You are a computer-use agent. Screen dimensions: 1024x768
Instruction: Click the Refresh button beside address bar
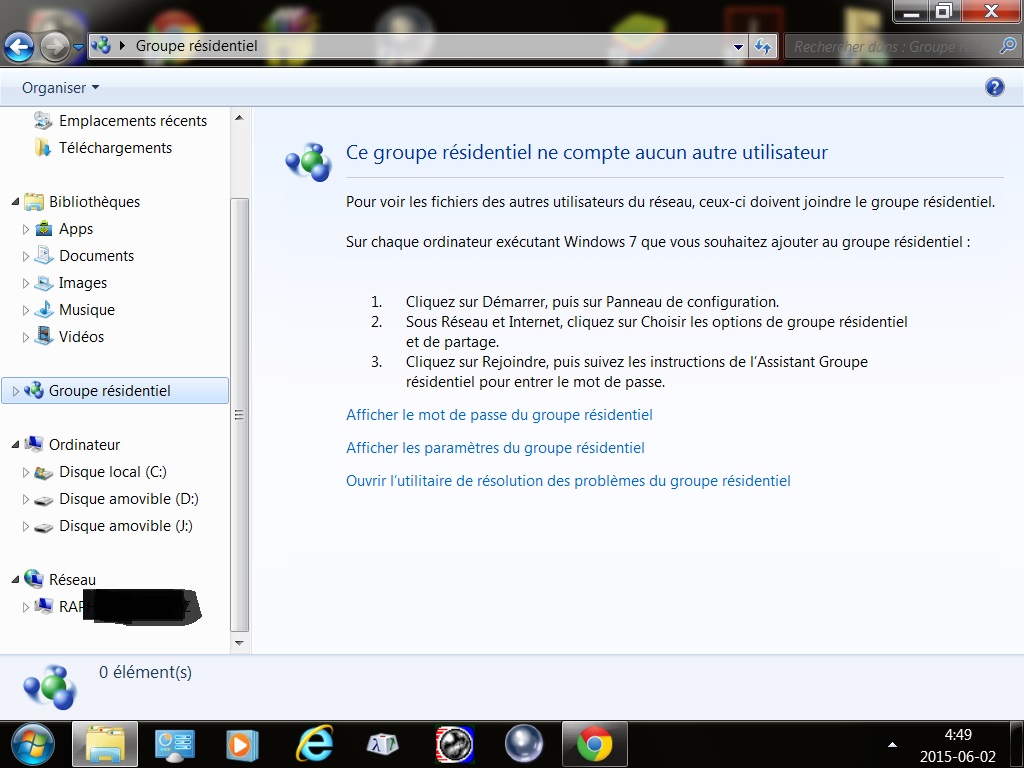pyautogui.click(x=763, y=46)
